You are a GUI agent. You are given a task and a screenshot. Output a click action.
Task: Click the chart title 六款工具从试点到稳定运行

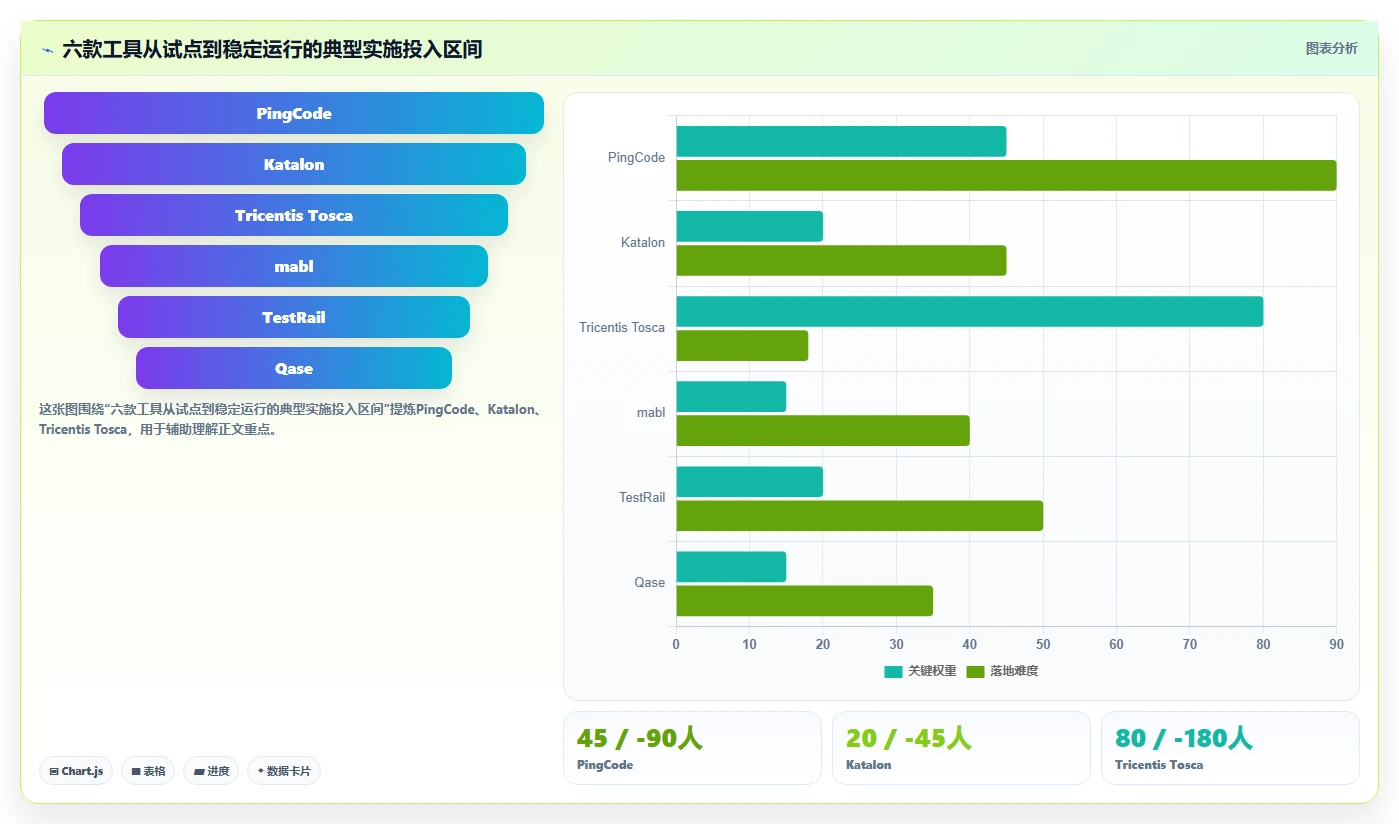pyautogui.click(x=272, y=49)
